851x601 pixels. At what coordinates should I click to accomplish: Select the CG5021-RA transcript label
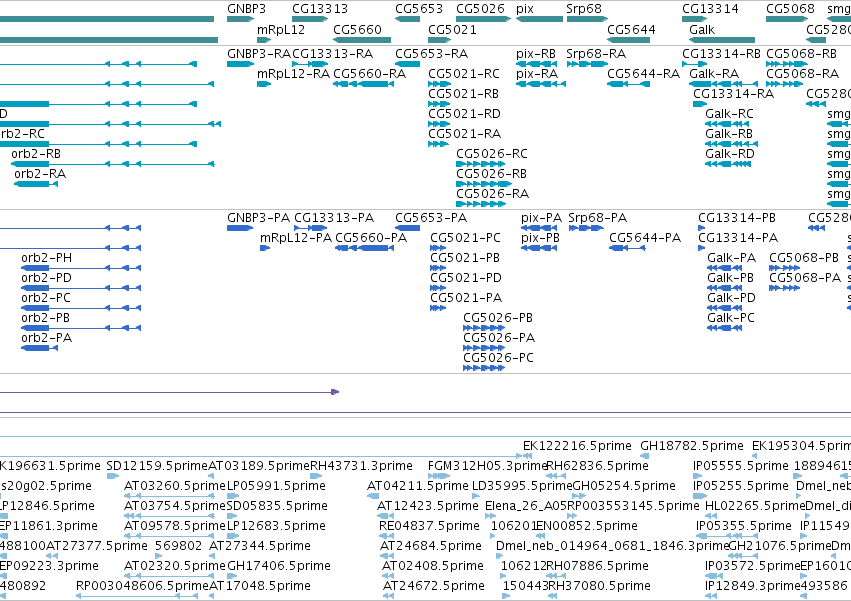tap(464, 134)
